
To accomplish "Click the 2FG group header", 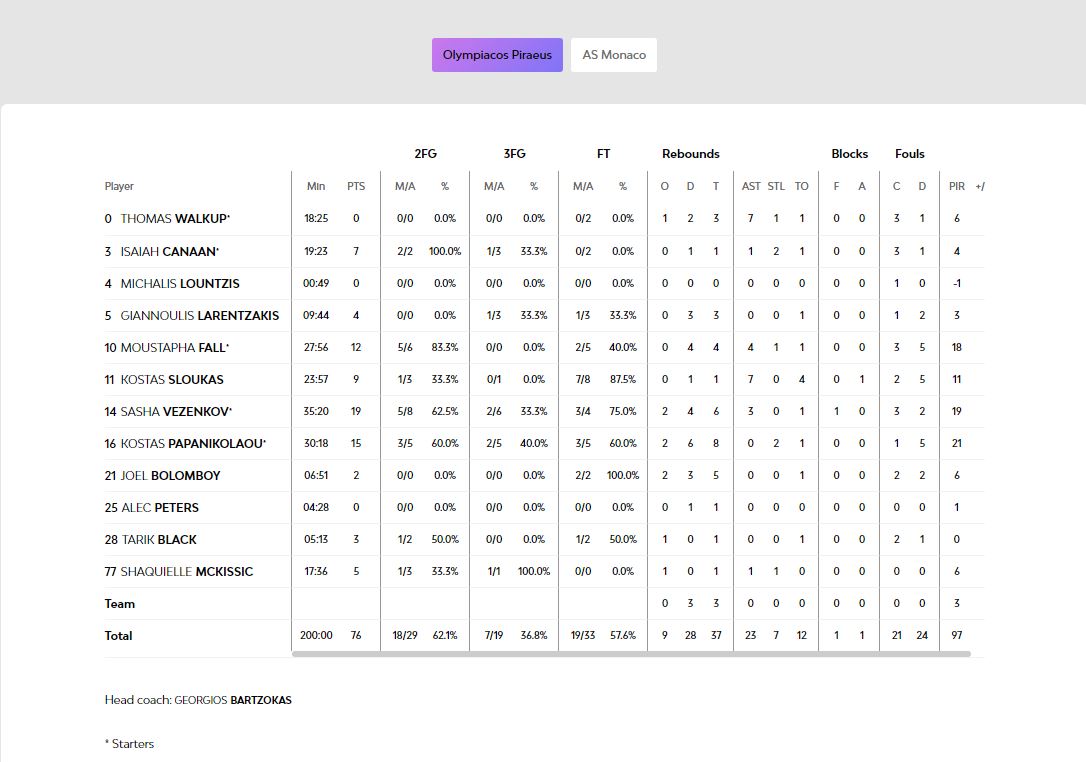I will [x=425, y=154].
